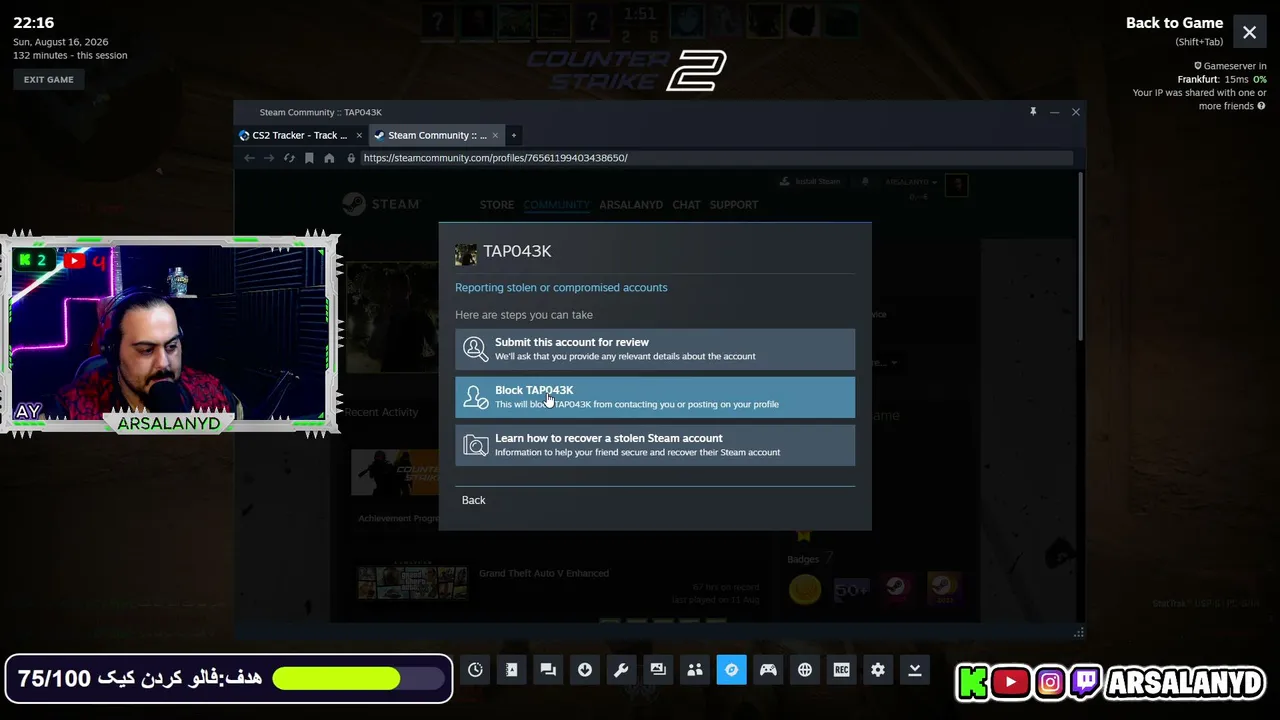The width and height of the screenshot is (1280, 720).
Task: Close the overlay with the Back to Game X
Action: [x=1249, y=32]
